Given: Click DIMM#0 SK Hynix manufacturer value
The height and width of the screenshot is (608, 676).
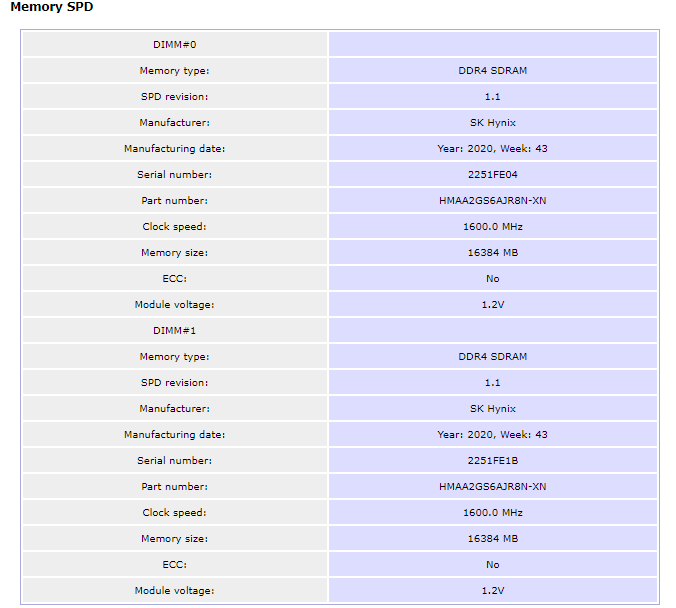Looking at the screenshot, I should point(493,123).
